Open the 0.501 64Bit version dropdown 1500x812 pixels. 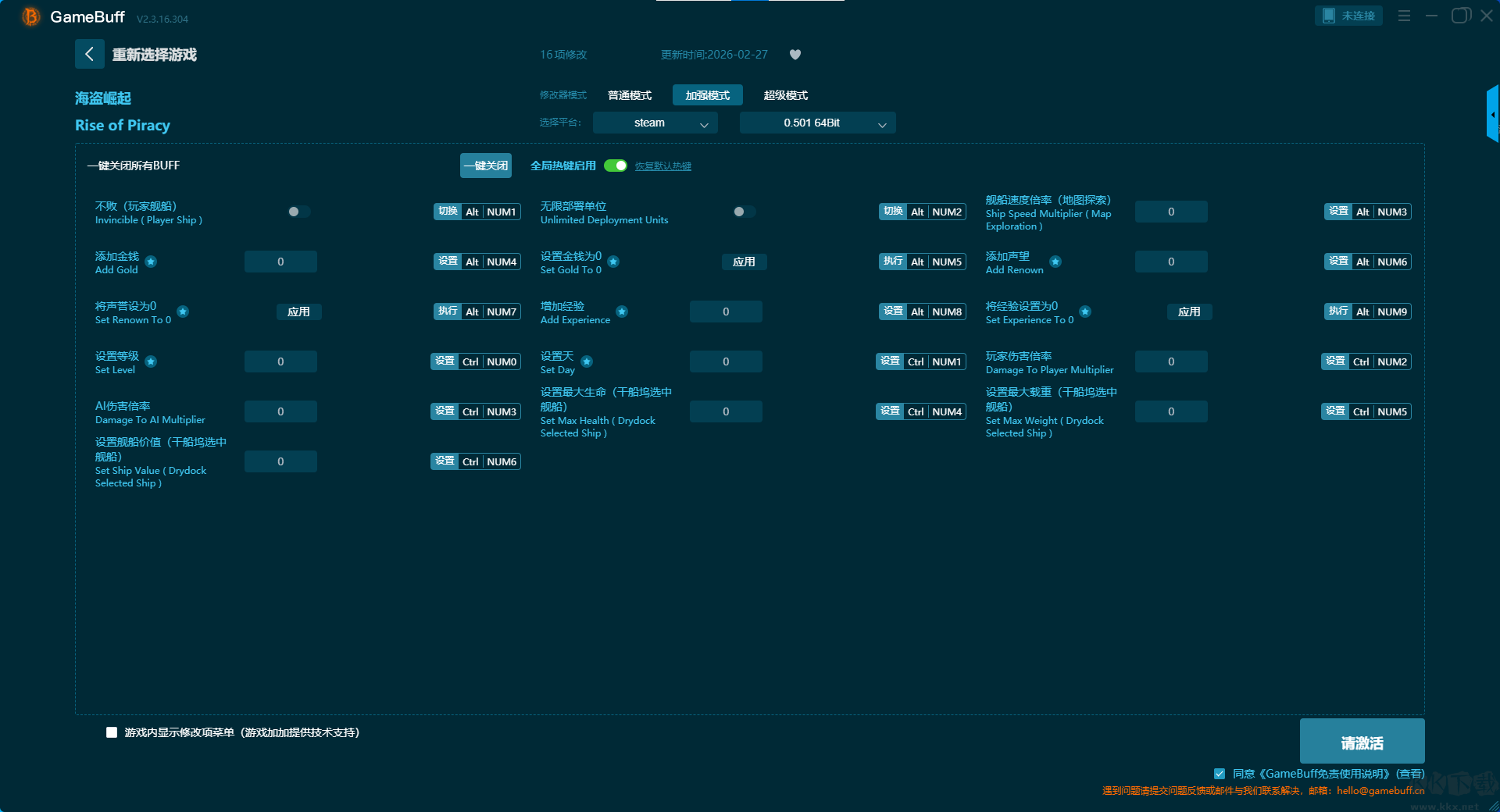(817, 123)
